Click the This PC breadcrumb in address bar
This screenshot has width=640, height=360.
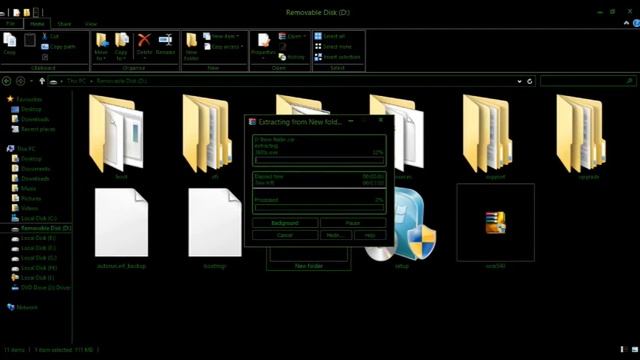(76, 81)
